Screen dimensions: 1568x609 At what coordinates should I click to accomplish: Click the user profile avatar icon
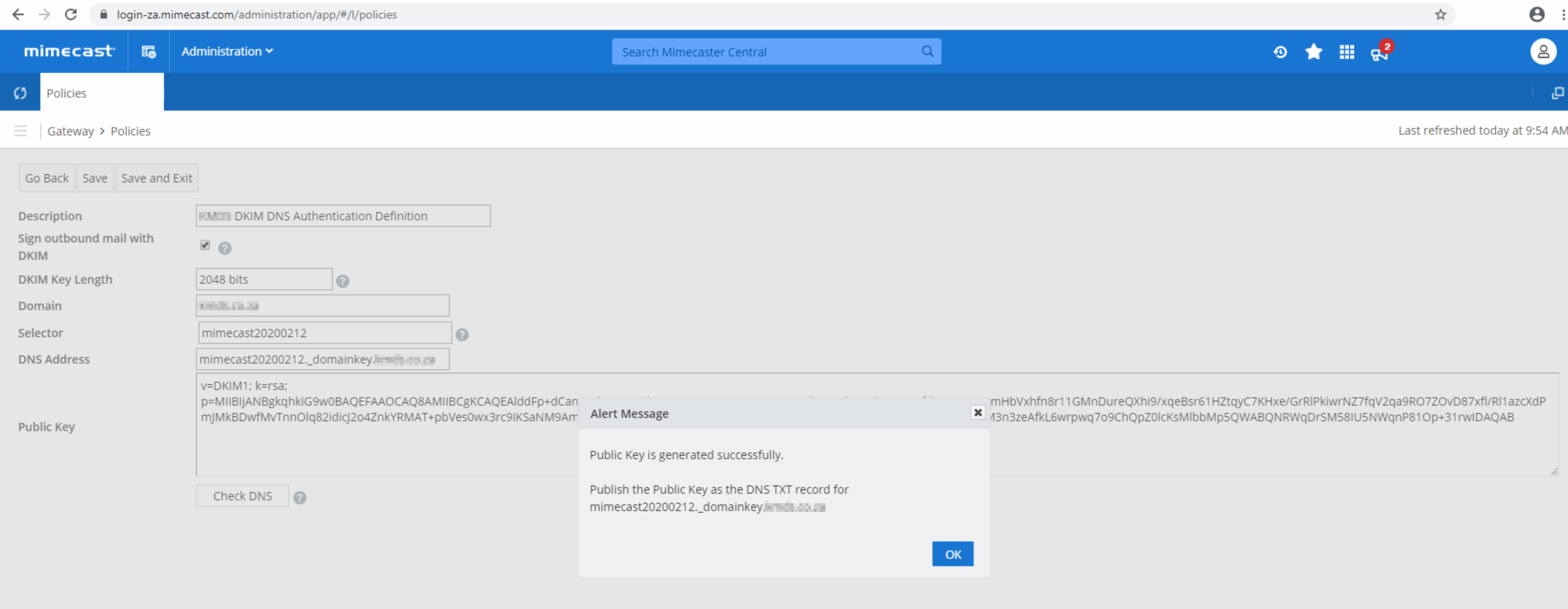(1543, 52)
